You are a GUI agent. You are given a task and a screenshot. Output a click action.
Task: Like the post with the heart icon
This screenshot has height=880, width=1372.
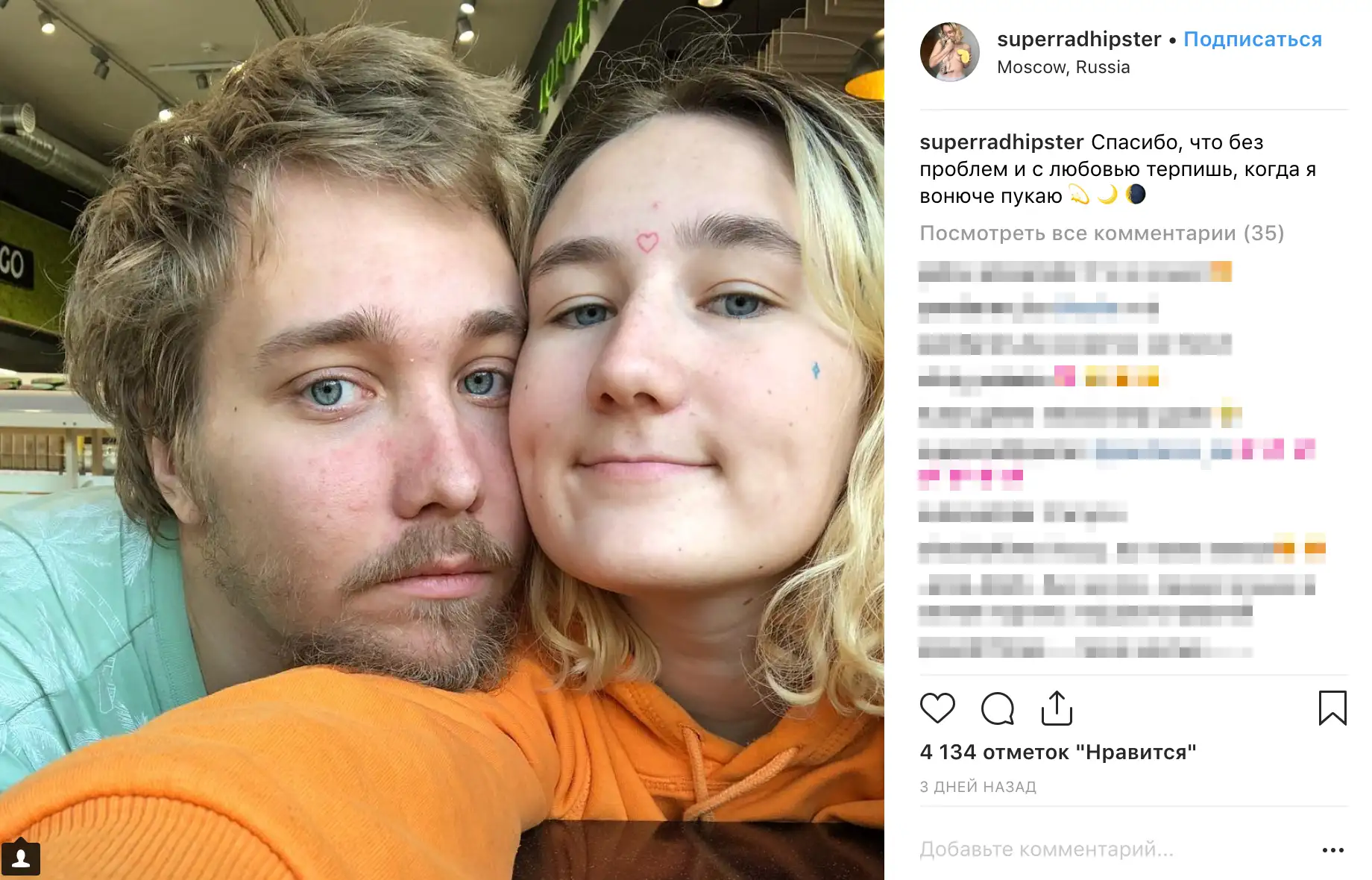click(937, 708)
